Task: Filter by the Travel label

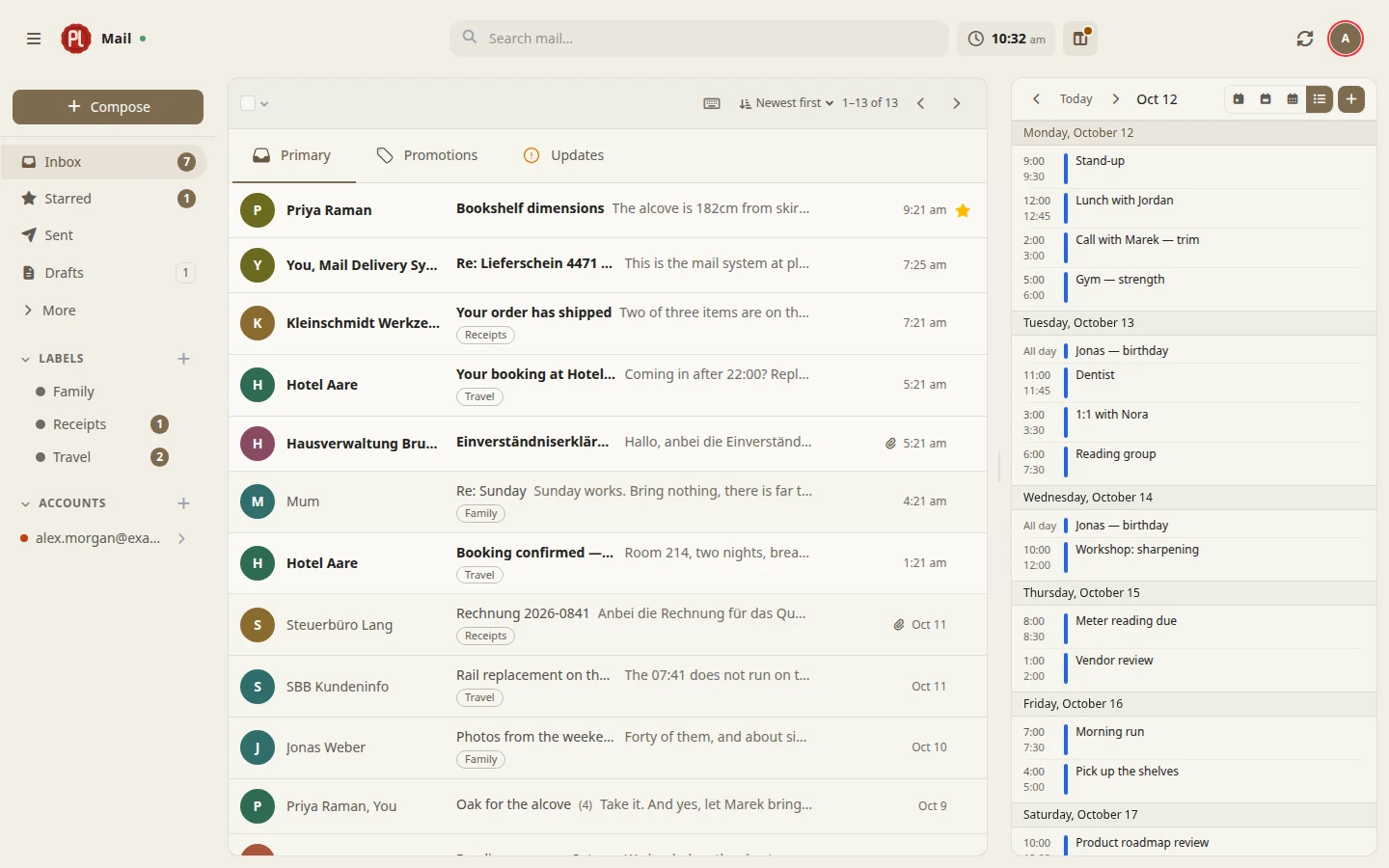Action: pyautogui.click(x=104, y=457)
